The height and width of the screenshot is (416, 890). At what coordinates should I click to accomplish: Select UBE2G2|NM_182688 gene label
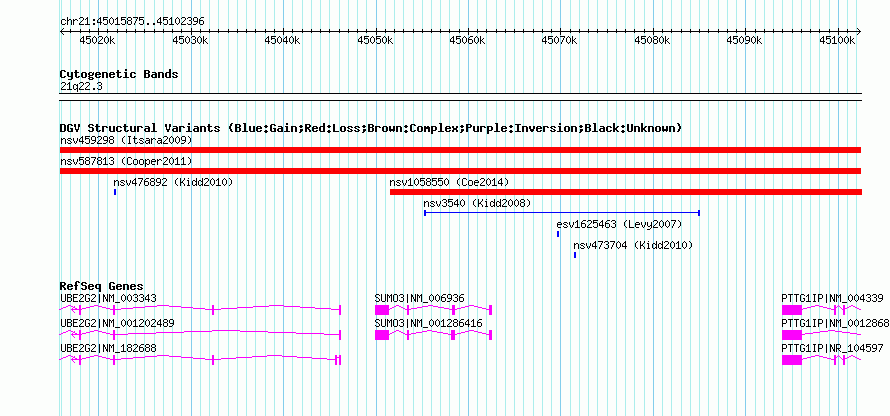108,348
